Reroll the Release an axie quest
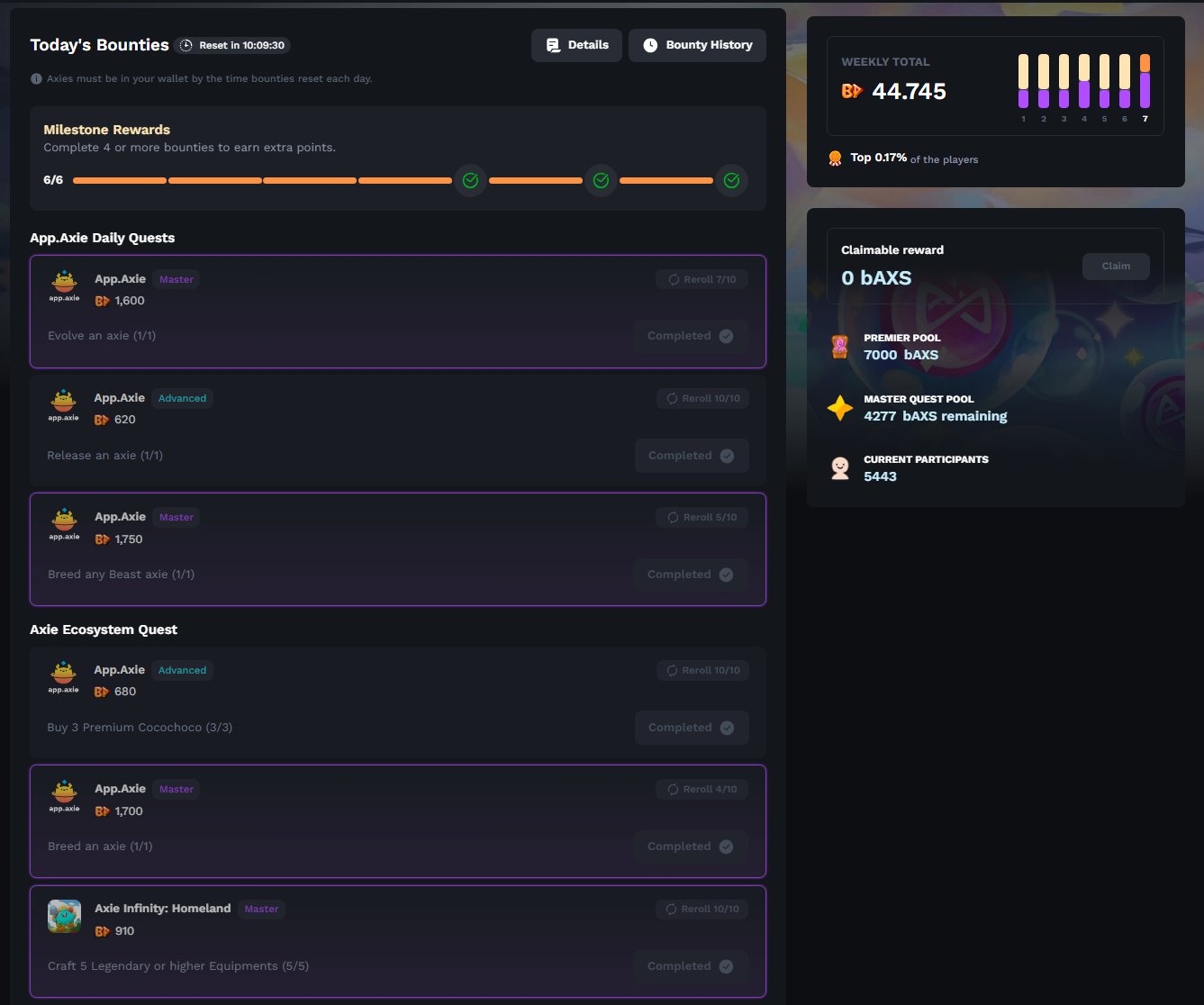 (x=702, y=398)
